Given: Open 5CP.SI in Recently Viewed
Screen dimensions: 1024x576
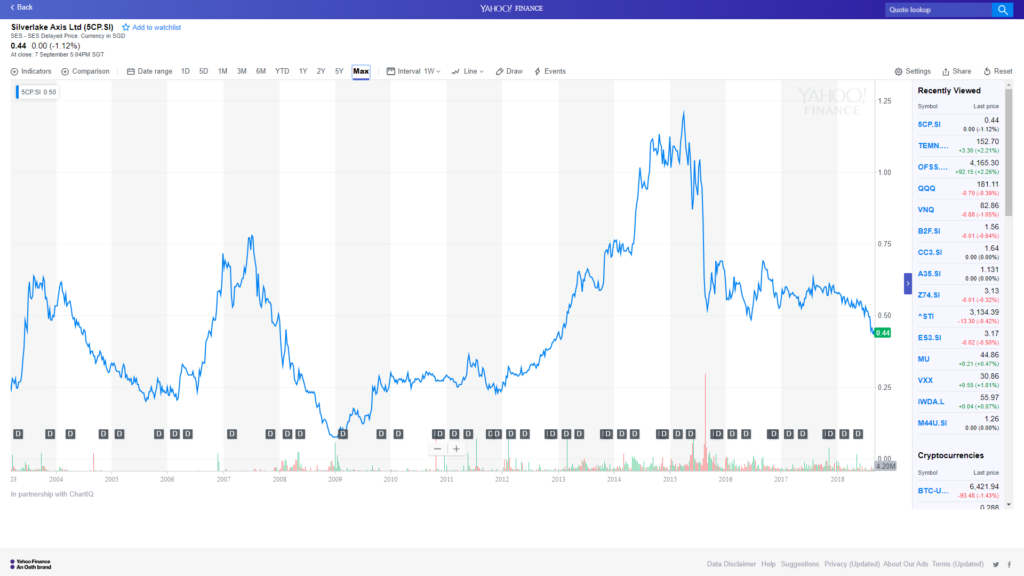Looking at the screenshot, I should point(929,124).
